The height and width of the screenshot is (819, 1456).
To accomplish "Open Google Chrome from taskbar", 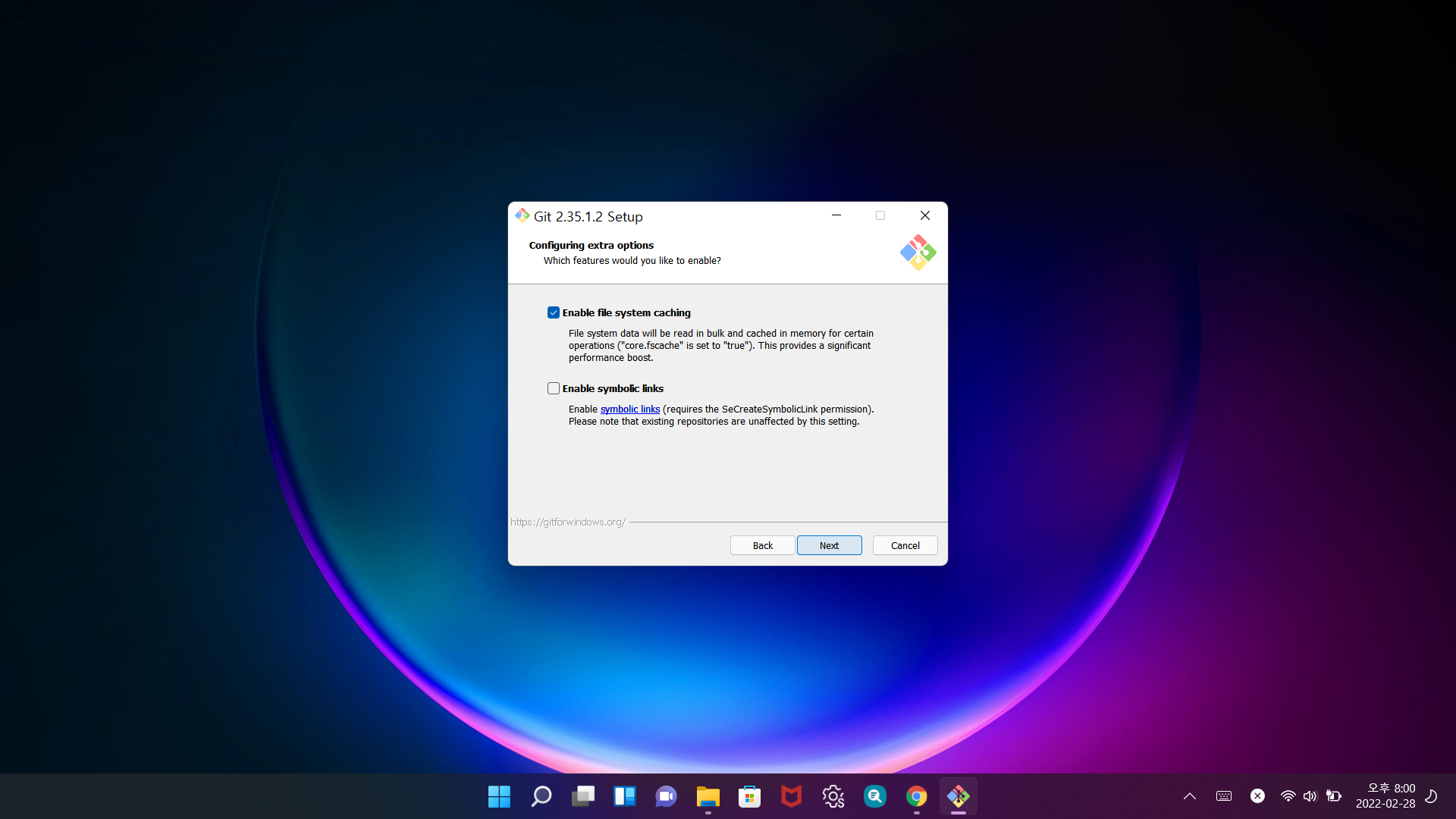I will click(916, 796).
